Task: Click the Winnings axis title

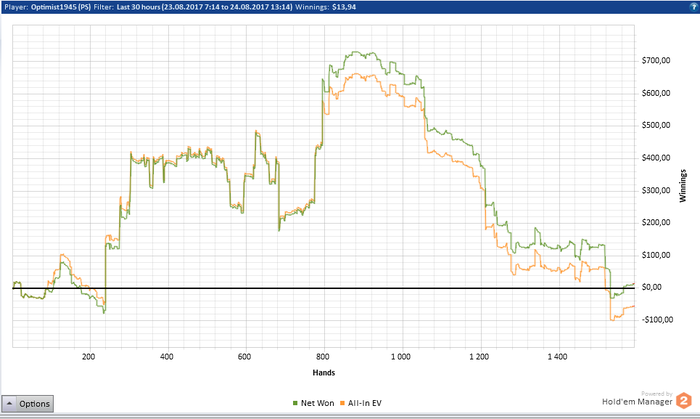Action: point(683,186)
